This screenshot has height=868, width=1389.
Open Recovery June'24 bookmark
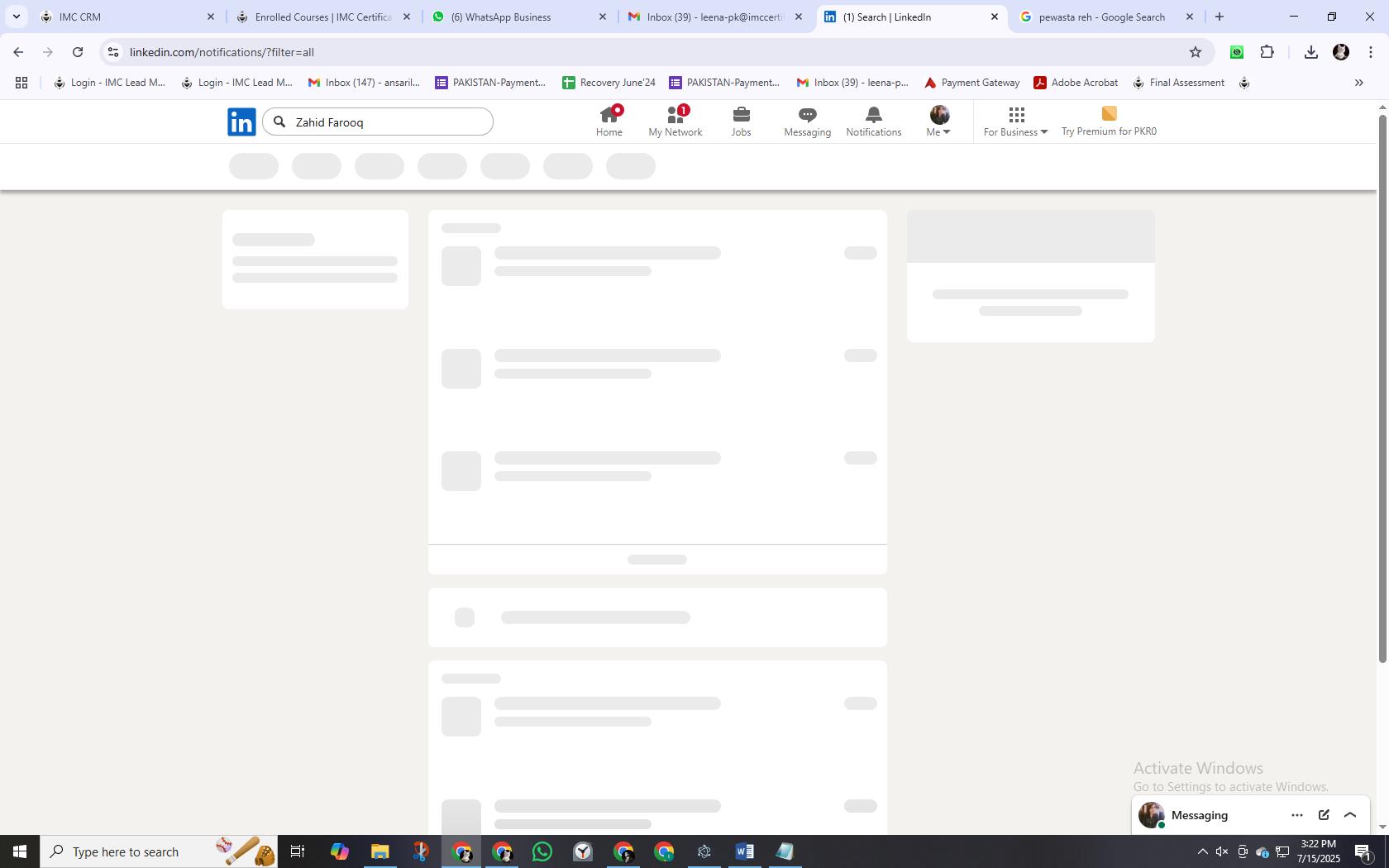coord(609,83)
